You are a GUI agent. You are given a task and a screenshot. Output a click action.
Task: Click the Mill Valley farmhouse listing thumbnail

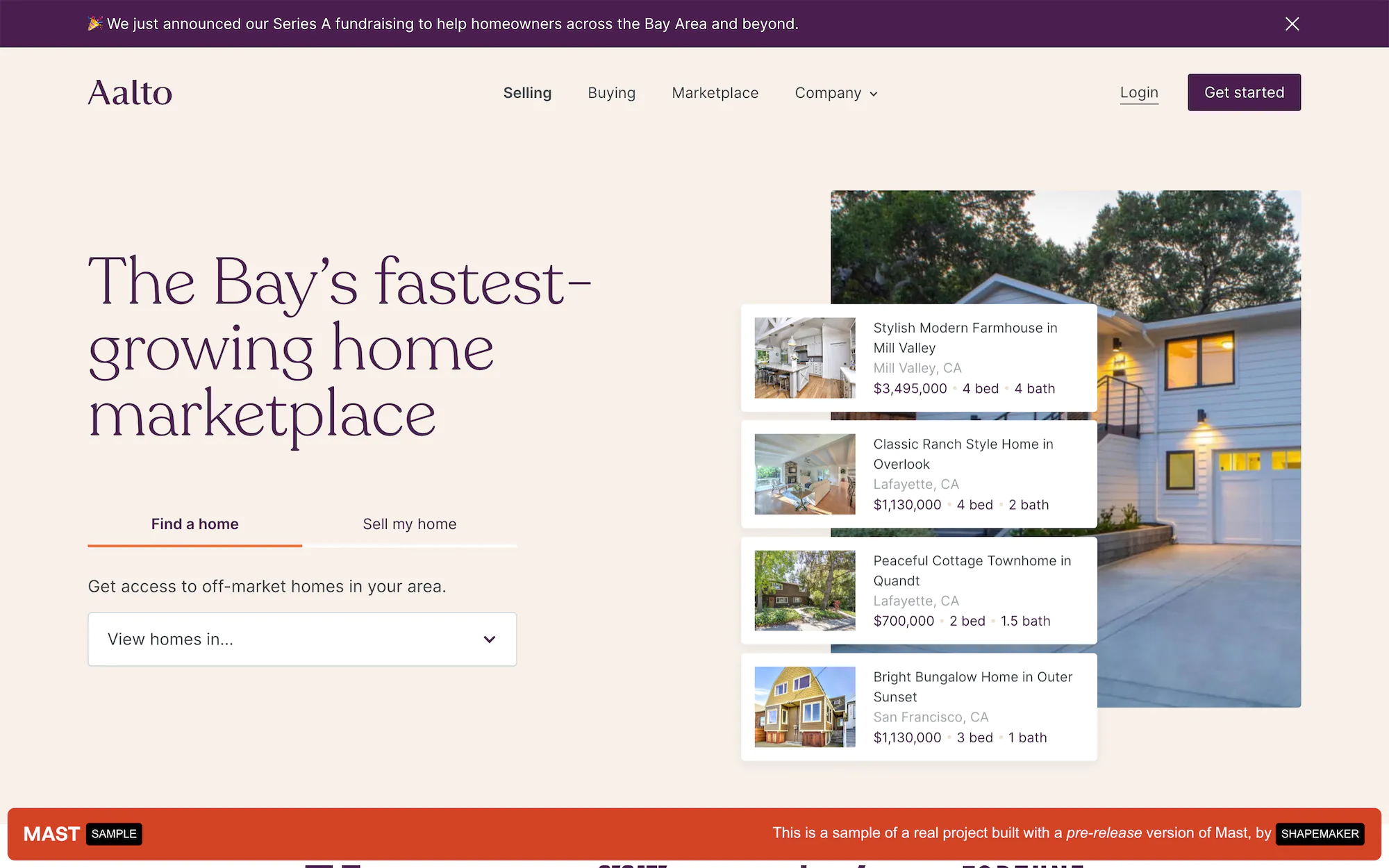804,358
